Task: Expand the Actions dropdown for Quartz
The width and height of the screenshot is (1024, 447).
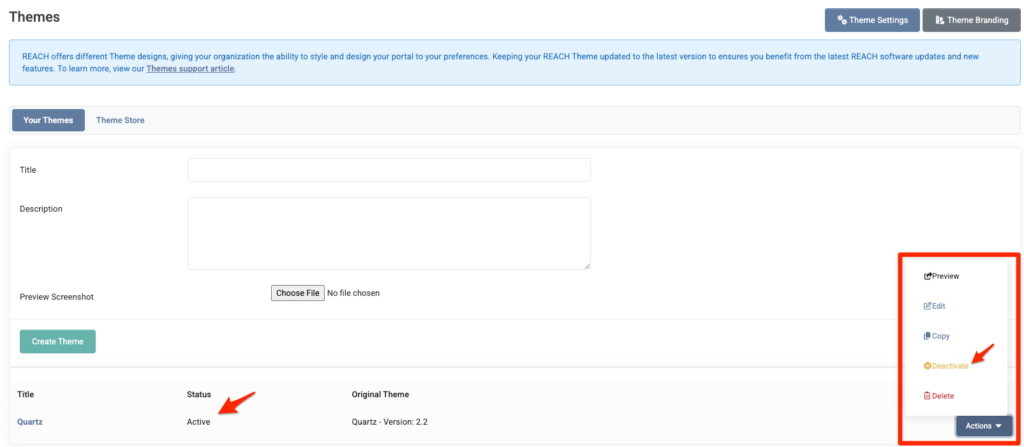Action: click(x=984, y=425)
